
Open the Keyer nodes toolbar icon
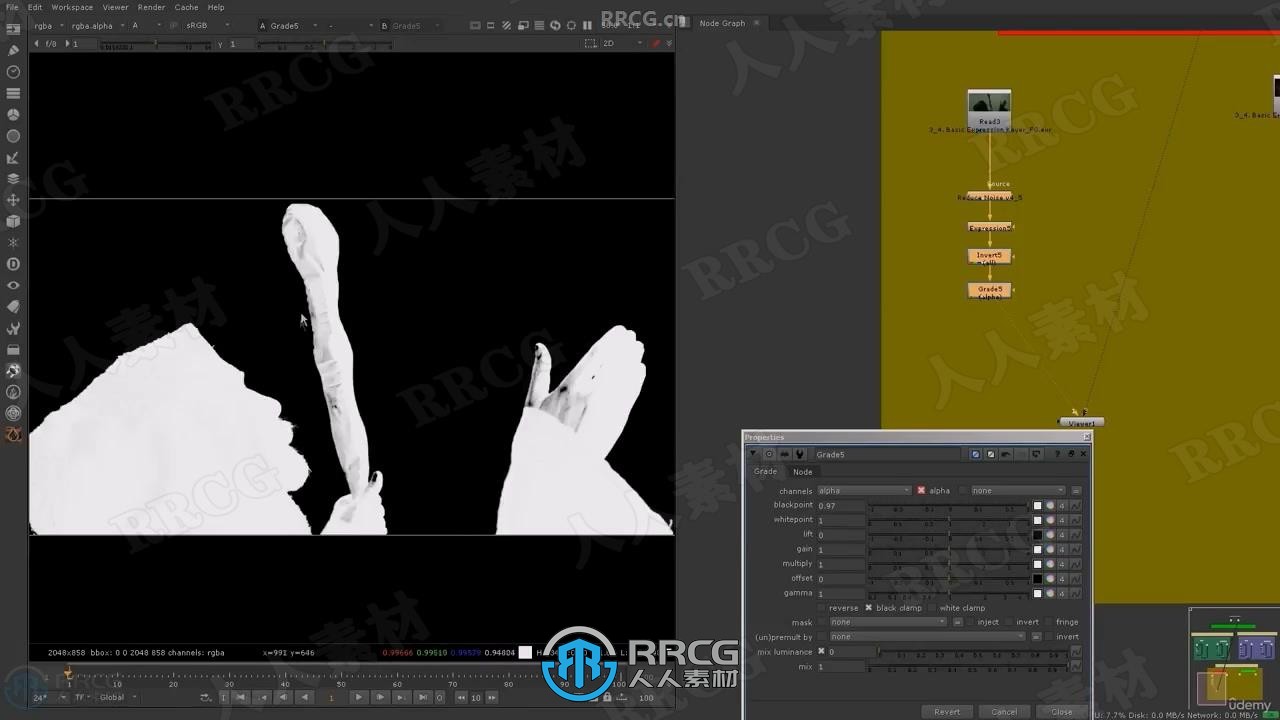13,158
